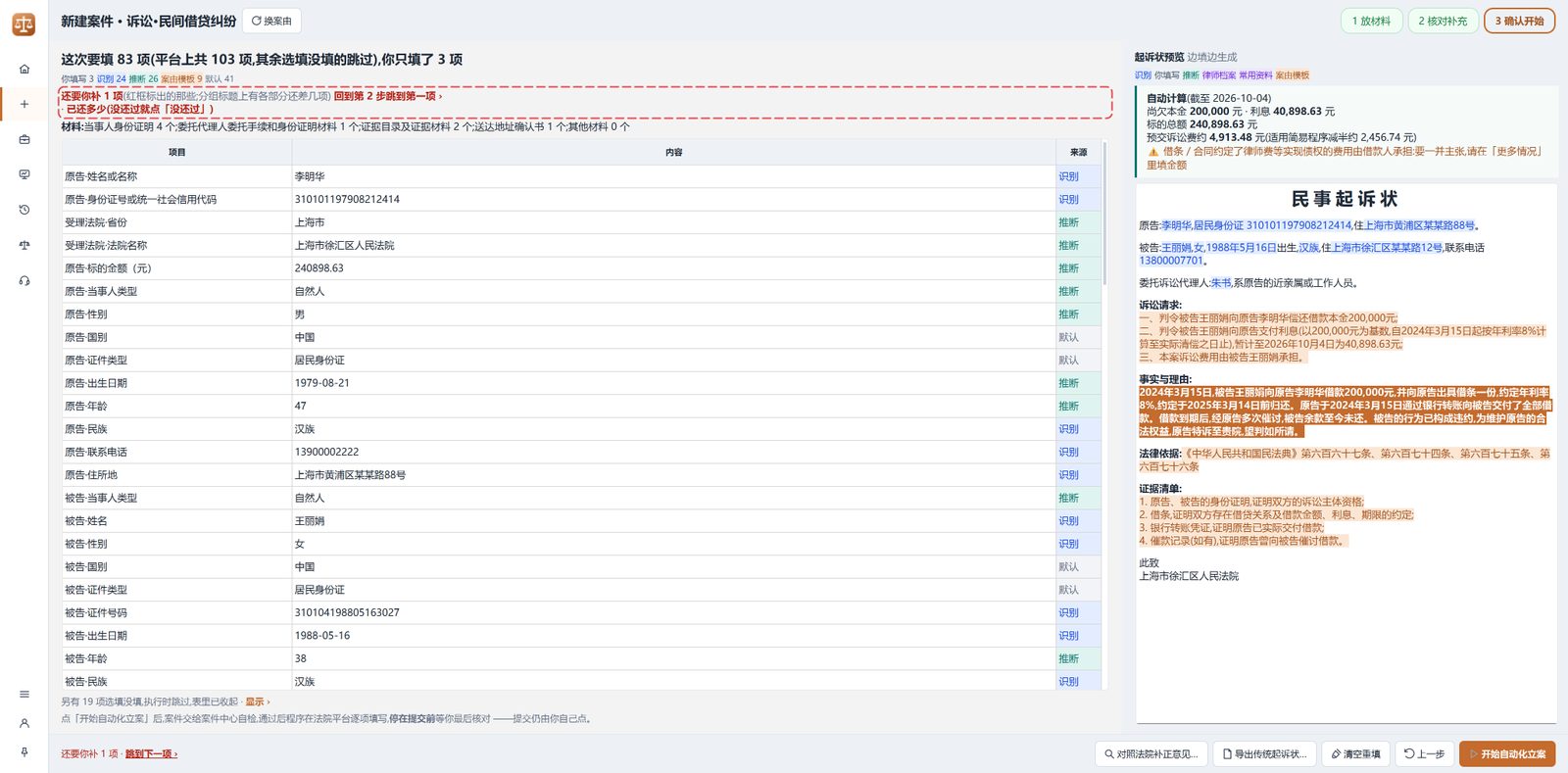The width and height of the screenshot is (1568, 773).
Task: Click the 事实与理由 highlighted paragraph
Action: [1345, 411]
